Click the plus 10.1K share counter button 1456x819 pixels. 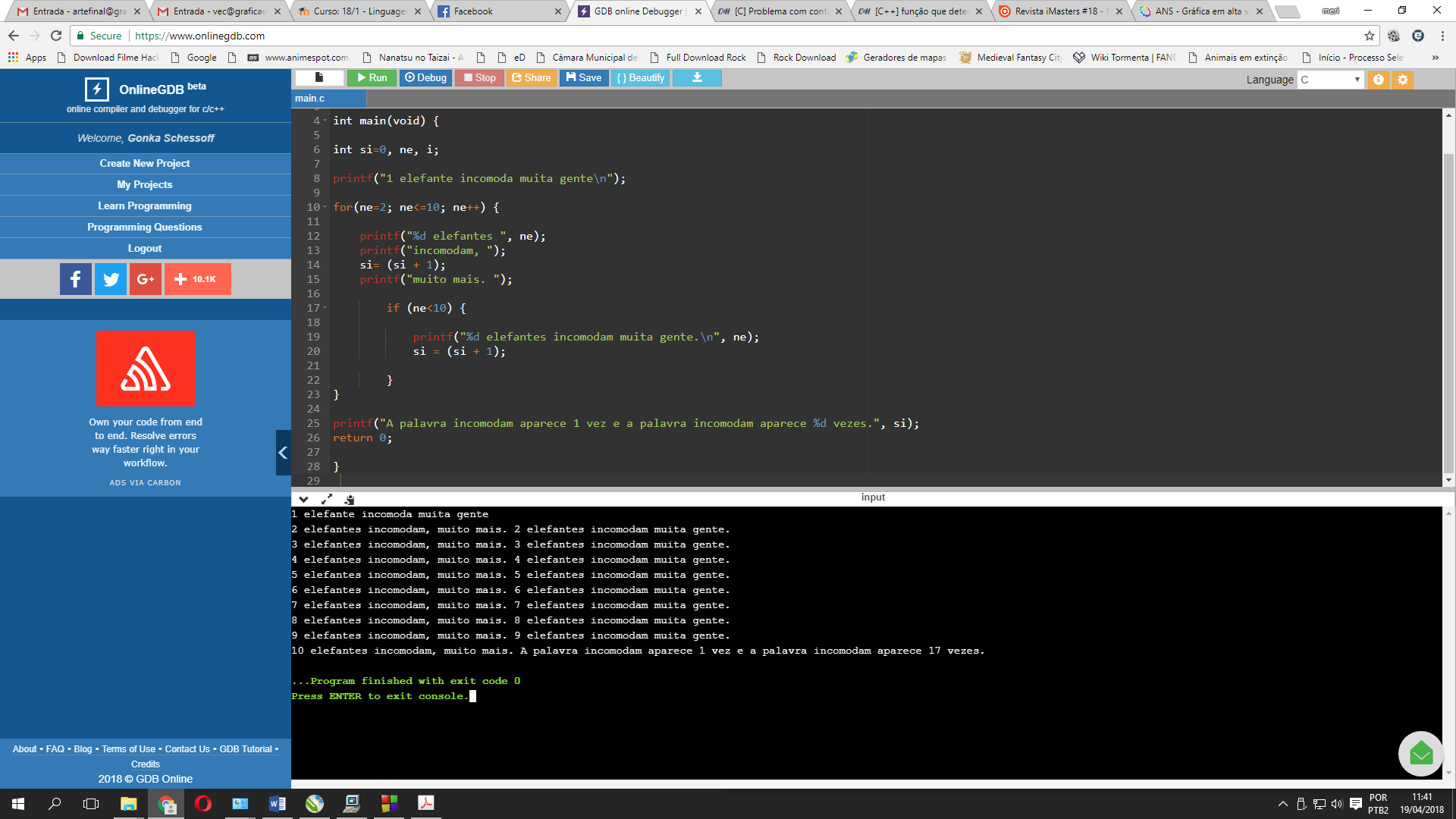197,279
